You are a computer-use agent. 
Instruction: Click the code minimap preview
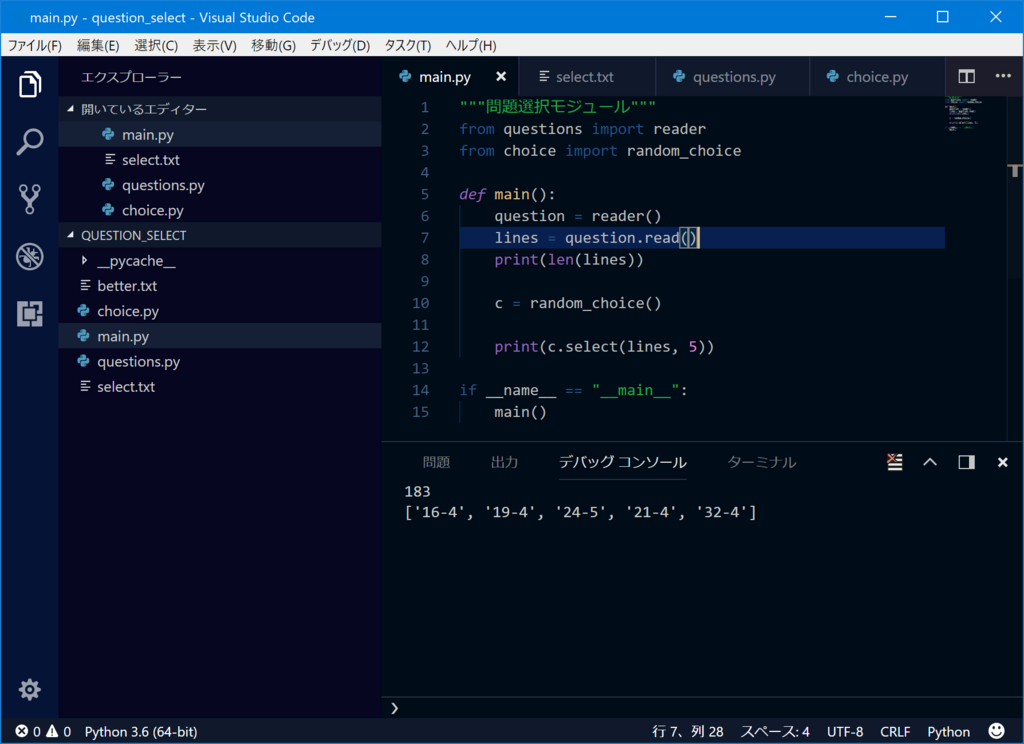[x=965, y=114]
